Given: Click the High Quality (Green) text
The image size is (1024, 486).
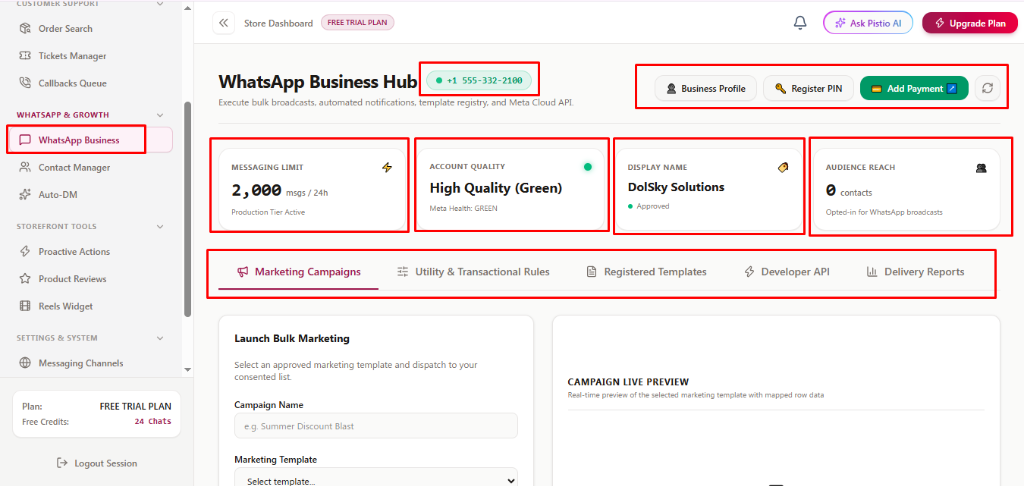Looking at the screenshot, I should coord(496,189).
